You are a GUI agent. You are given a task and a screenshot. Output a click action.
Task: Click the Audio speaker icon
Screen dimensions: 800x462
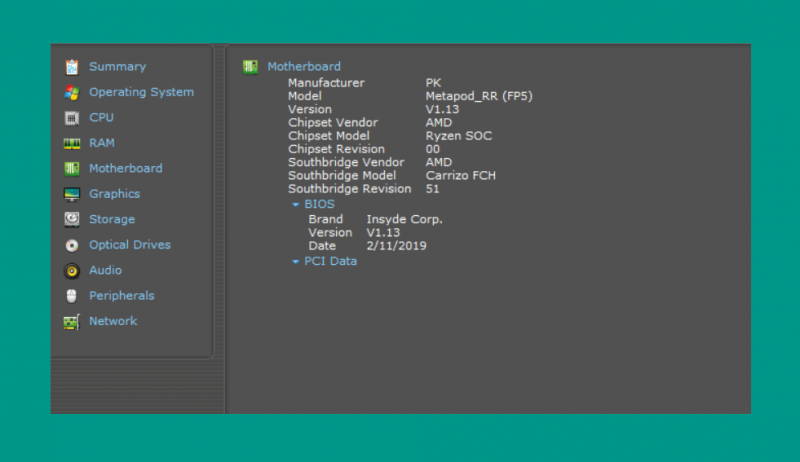[x=72, y=271]
